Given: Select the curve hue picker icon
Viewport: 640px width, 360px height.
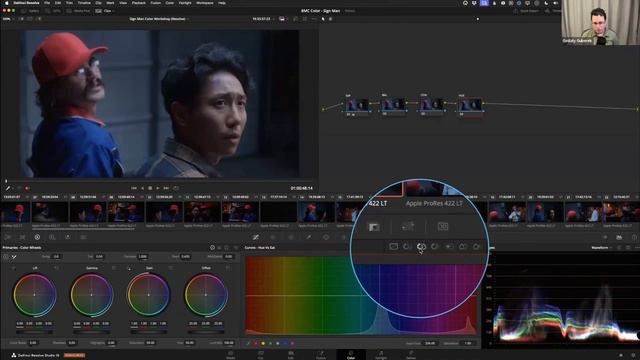Looking at the screenshot, I should (x=248, y=343).
